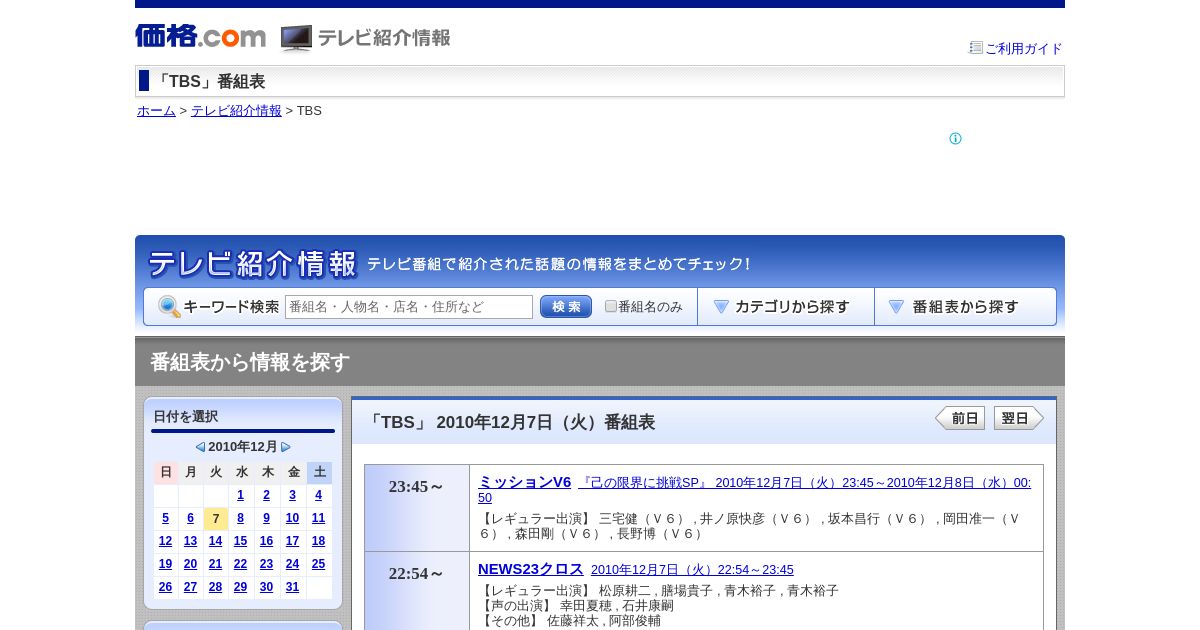The width and height of the screenshot is (1200, 630).
Task: Click the TV icon beside テレビ紹介情報
Action: click(x=296, y=38)
